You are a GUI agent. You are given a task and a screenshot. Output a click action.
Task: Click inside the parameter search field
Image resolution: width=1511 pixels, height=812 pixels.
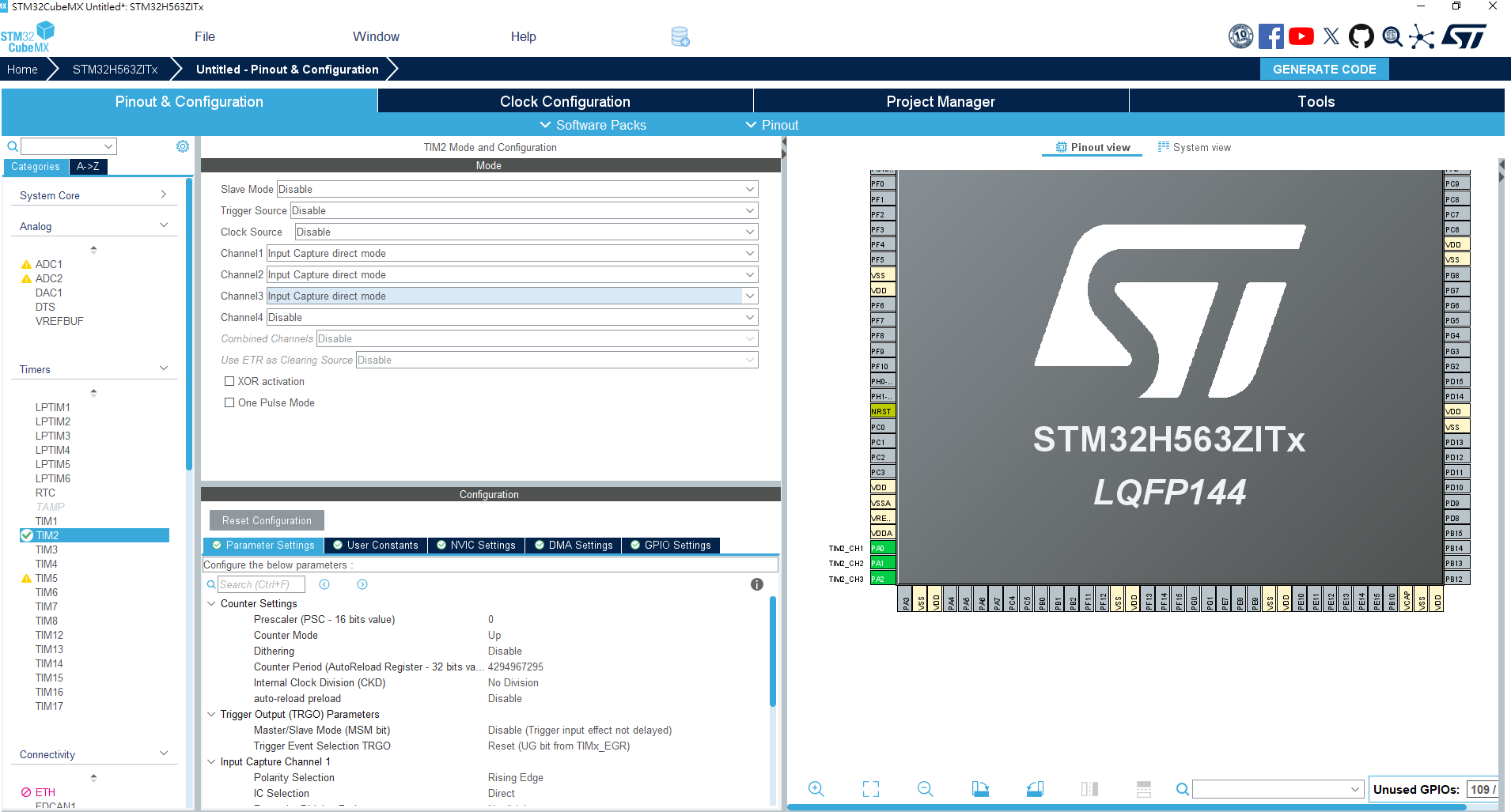pyautogui.click(x=261, y=584)
